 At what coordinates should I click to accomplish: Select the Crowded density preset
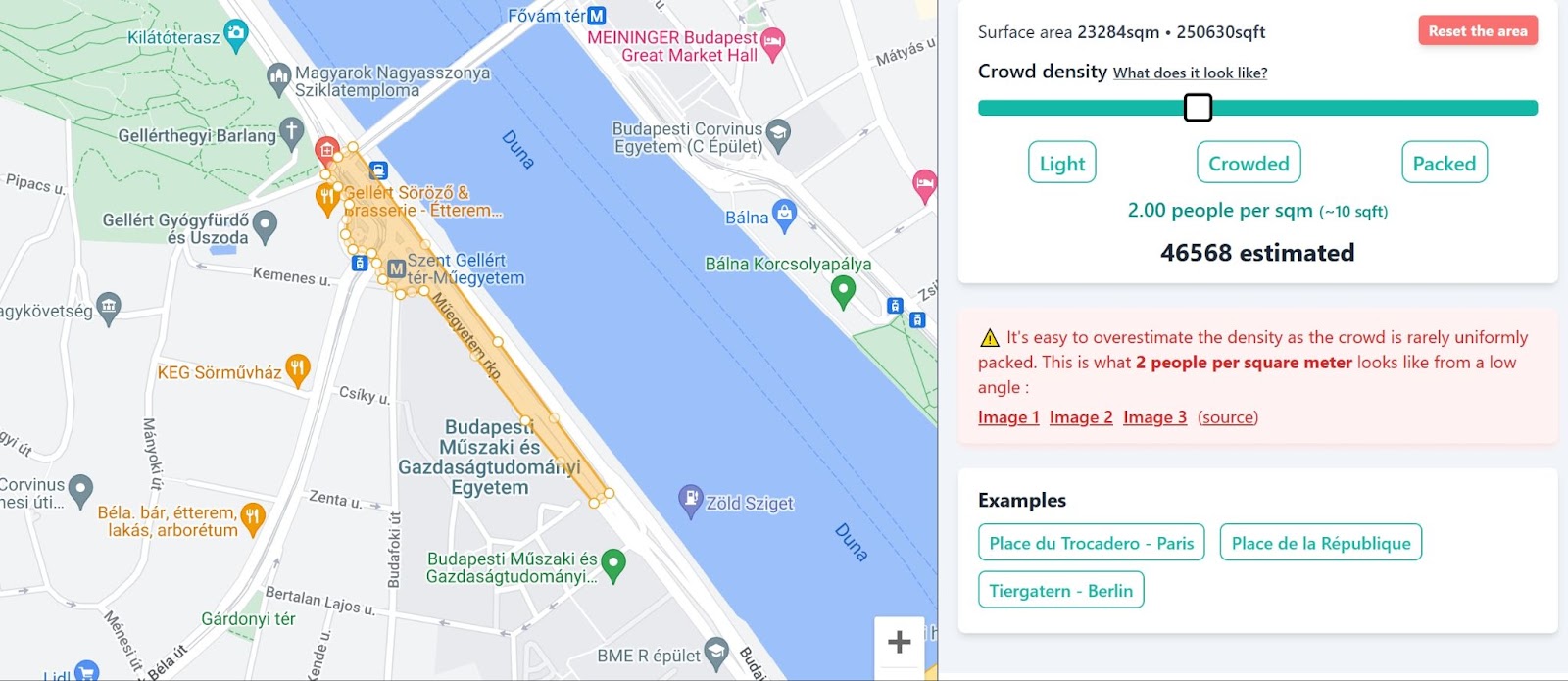click(1249, 163)
